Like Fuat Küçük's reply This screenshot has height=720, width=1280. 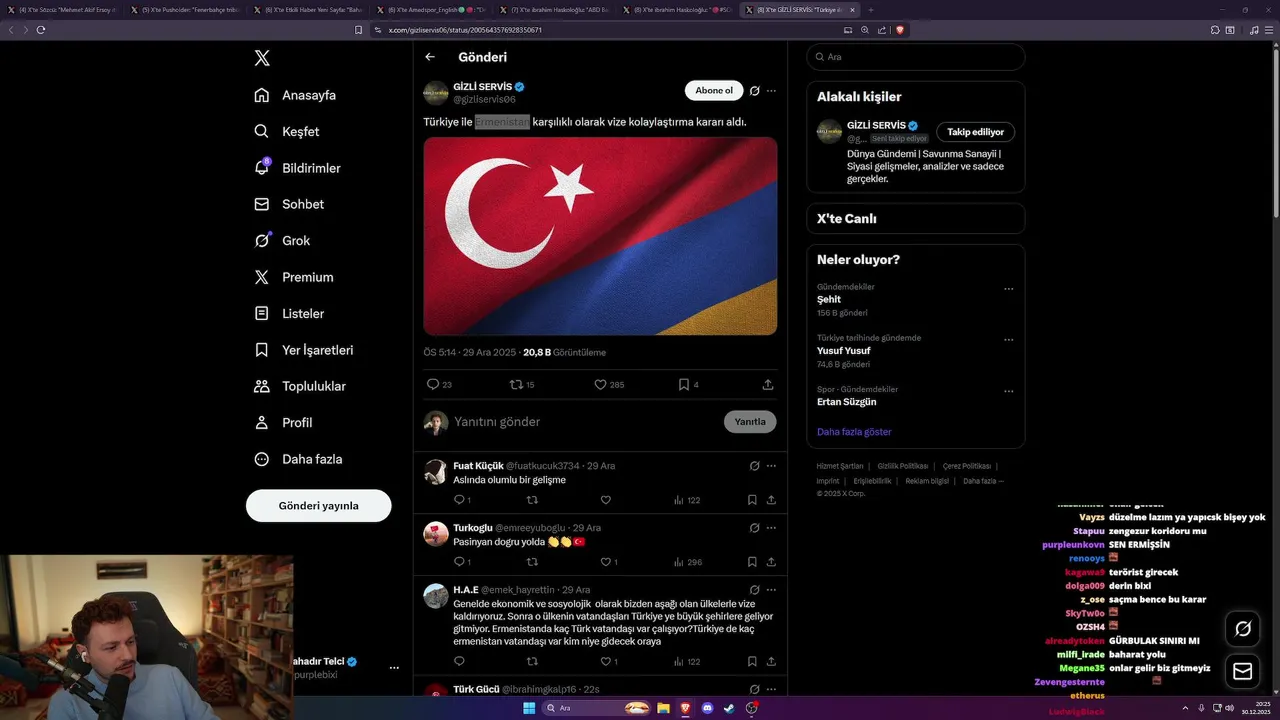coord(606,500)
